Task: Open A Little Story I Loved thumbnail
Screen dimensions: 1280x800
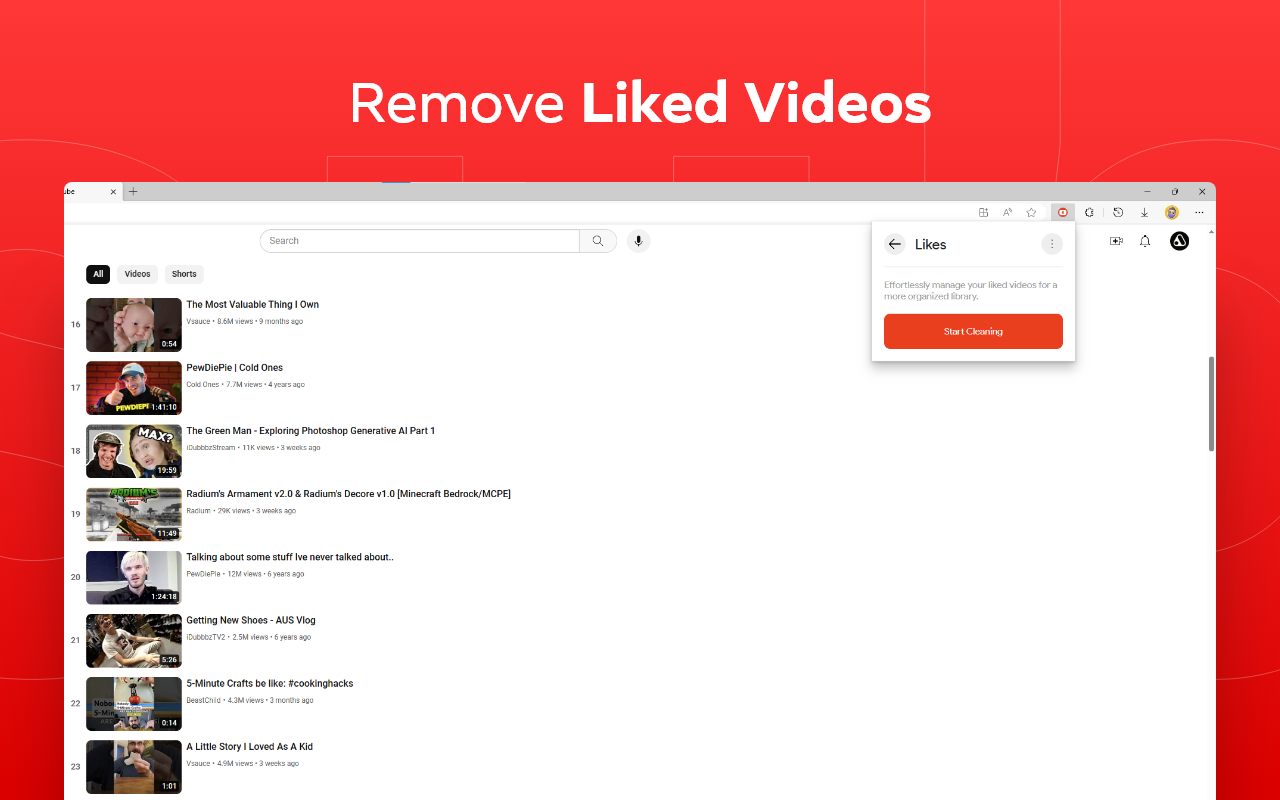Action: click(134, 767)
